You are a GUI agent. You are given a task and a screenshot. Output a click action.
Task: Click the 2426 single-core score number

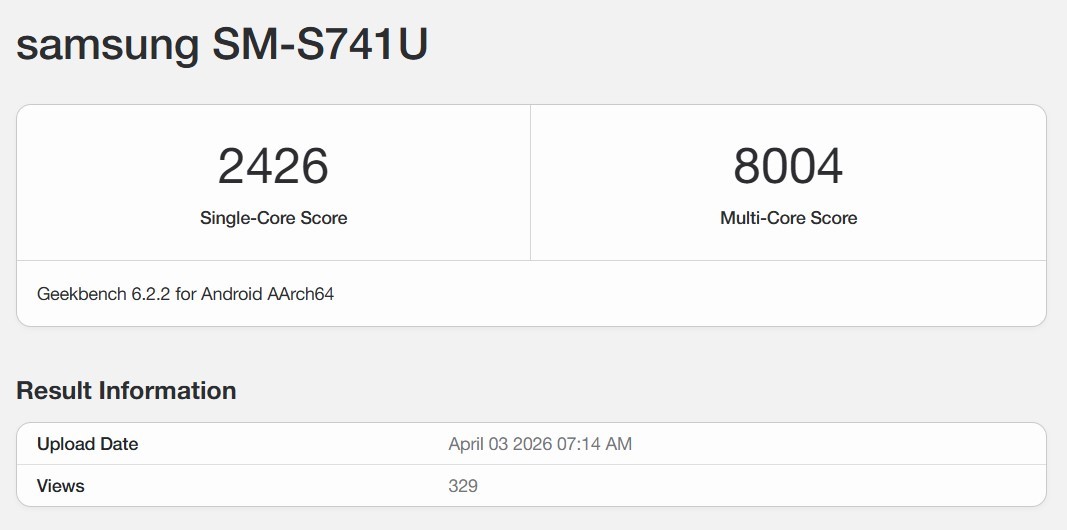(273, 166)
